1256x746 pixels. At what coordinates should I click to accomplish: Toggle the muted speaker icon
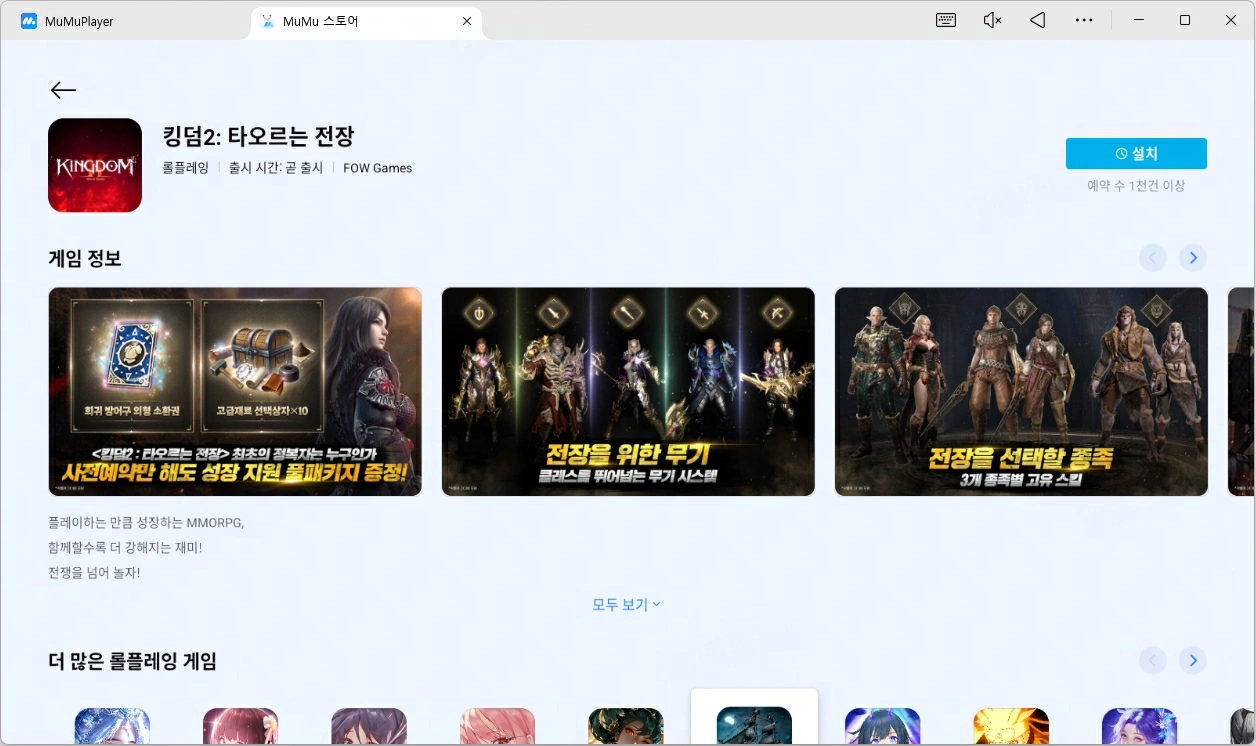pyautogui.click(x=992, y=20)
